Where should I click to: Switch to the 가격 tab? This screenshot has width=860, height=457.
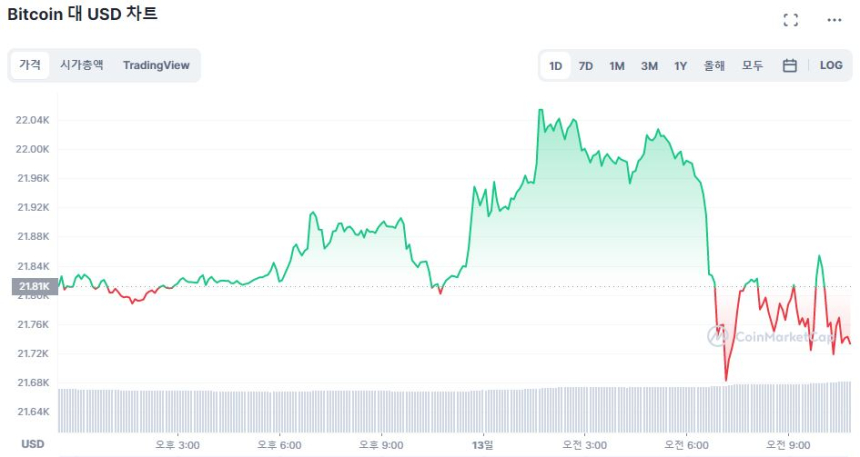pyautogui.click(x=30, y=65)
